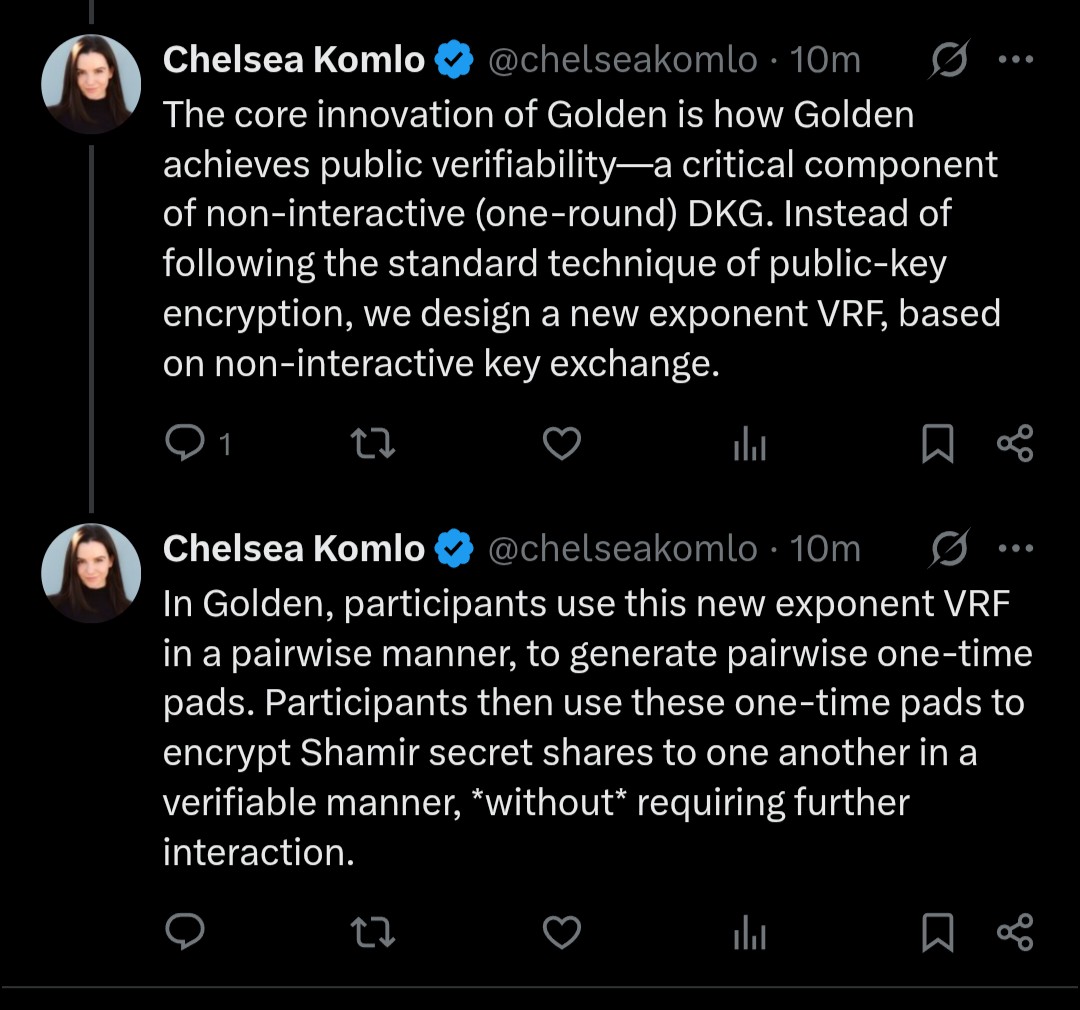
Task: Open Chelsea Komlo's profile from first tweet name
Action: (x=293, y=60)
